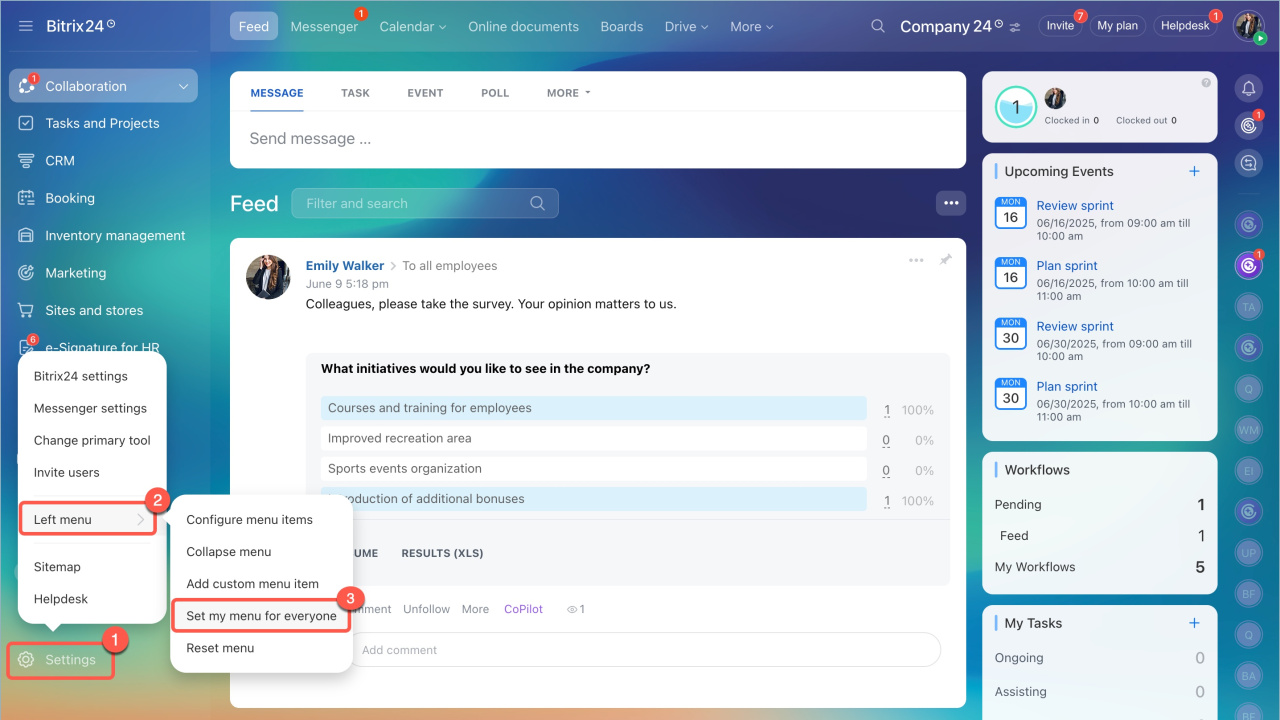Click the notifications bell icon

click(x=1248, y=89)
